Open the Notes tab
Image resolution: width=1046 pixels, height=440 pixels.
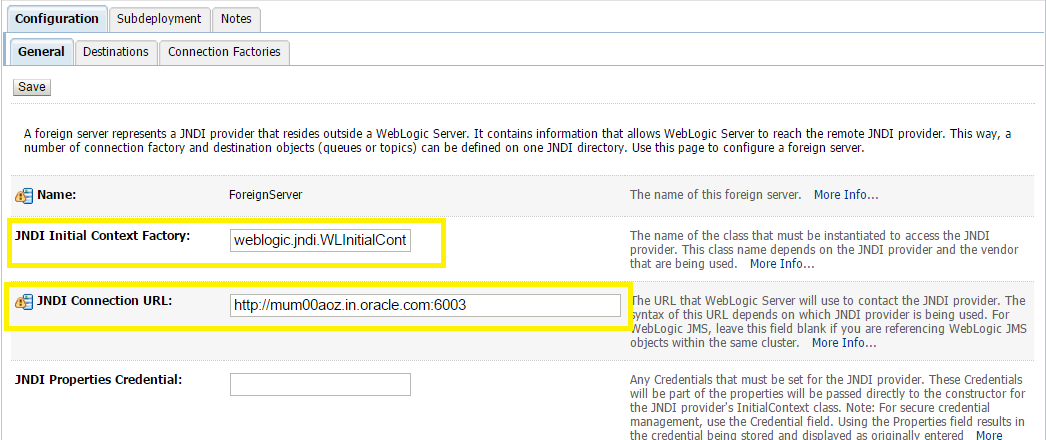pos(236,19)
